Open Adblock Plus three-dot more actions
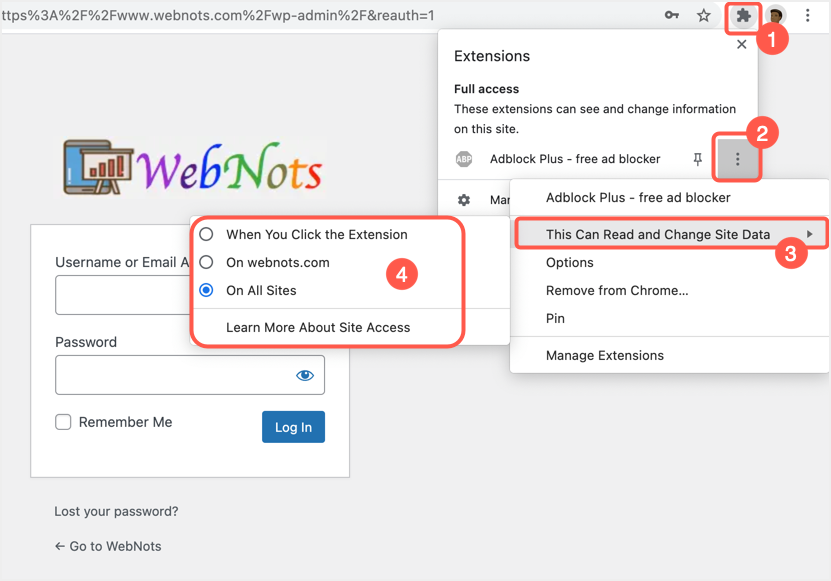 click(x=738, y=160)
